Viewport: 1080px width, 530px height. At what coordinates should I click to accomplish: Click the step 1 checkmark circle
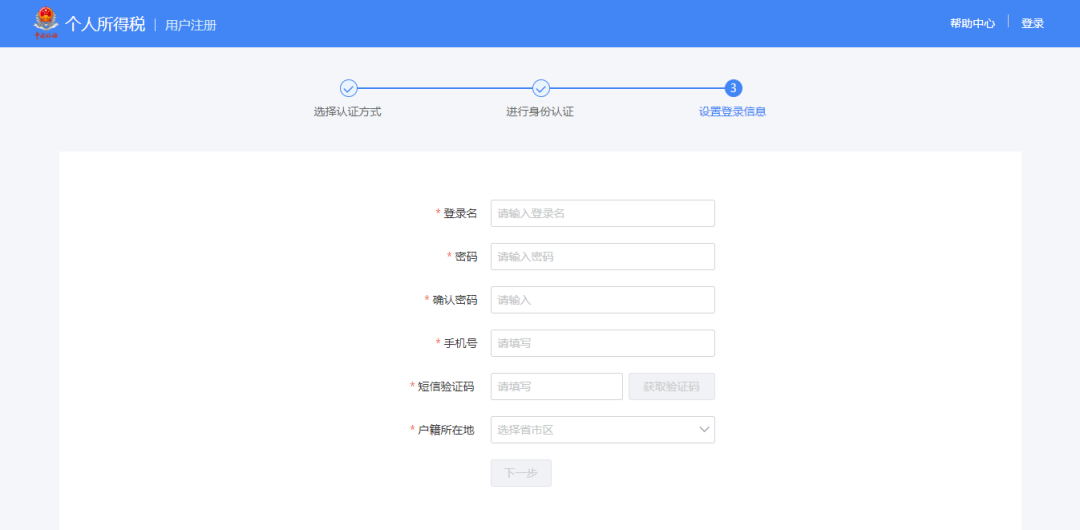point(348,88)
